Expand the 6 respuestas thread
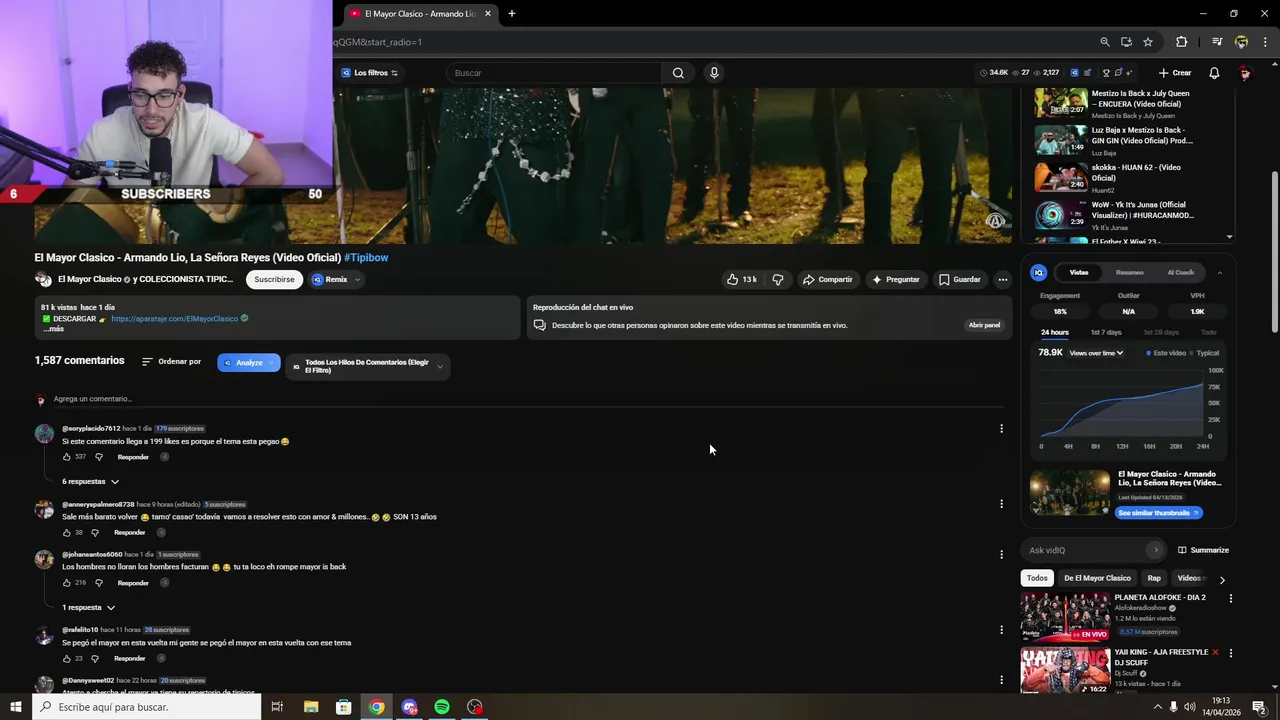Viewport: 1280px width, 720px height. 91,482
